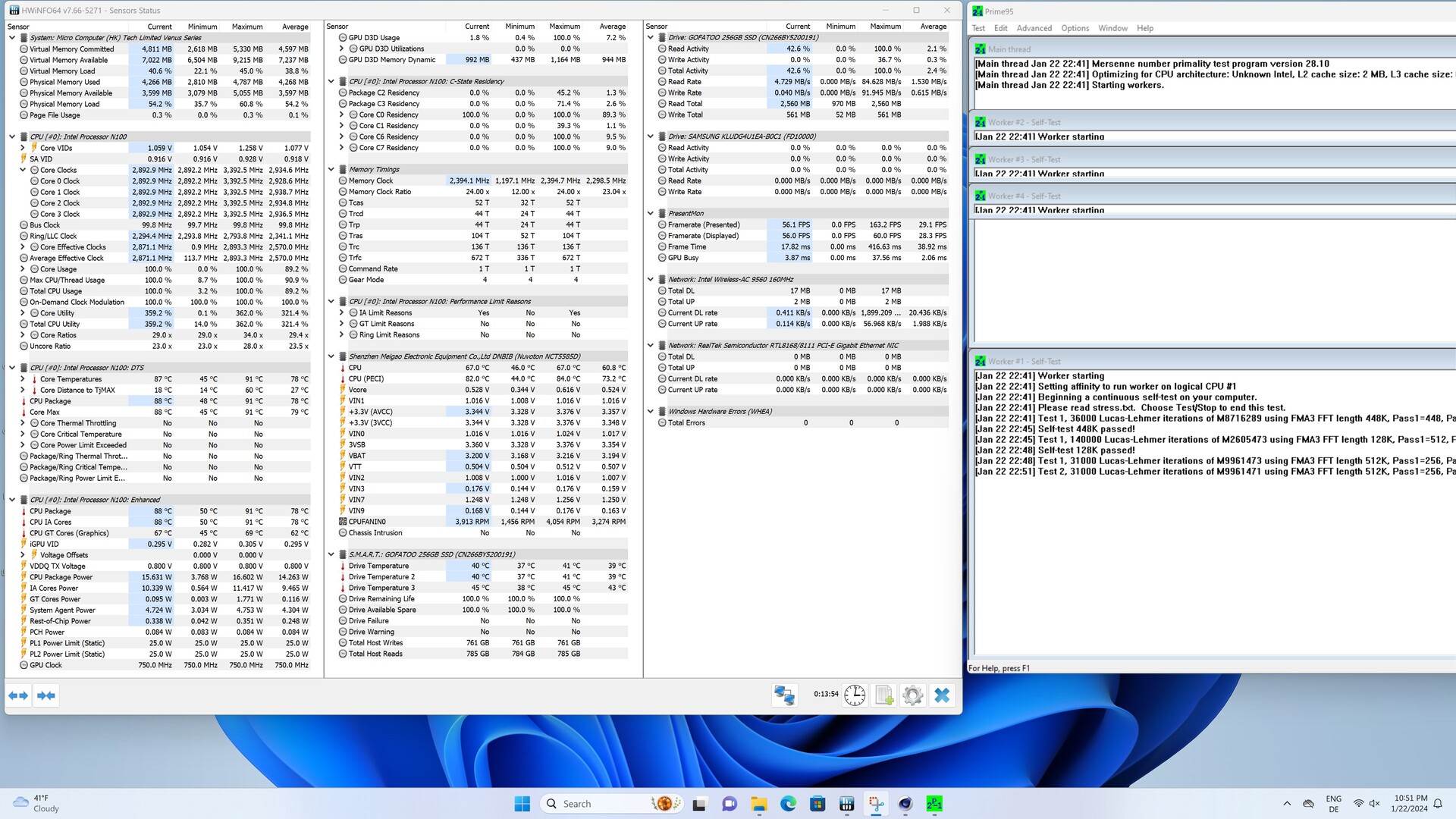Select the Drive Remaining Life row

(x=483, y=599)
